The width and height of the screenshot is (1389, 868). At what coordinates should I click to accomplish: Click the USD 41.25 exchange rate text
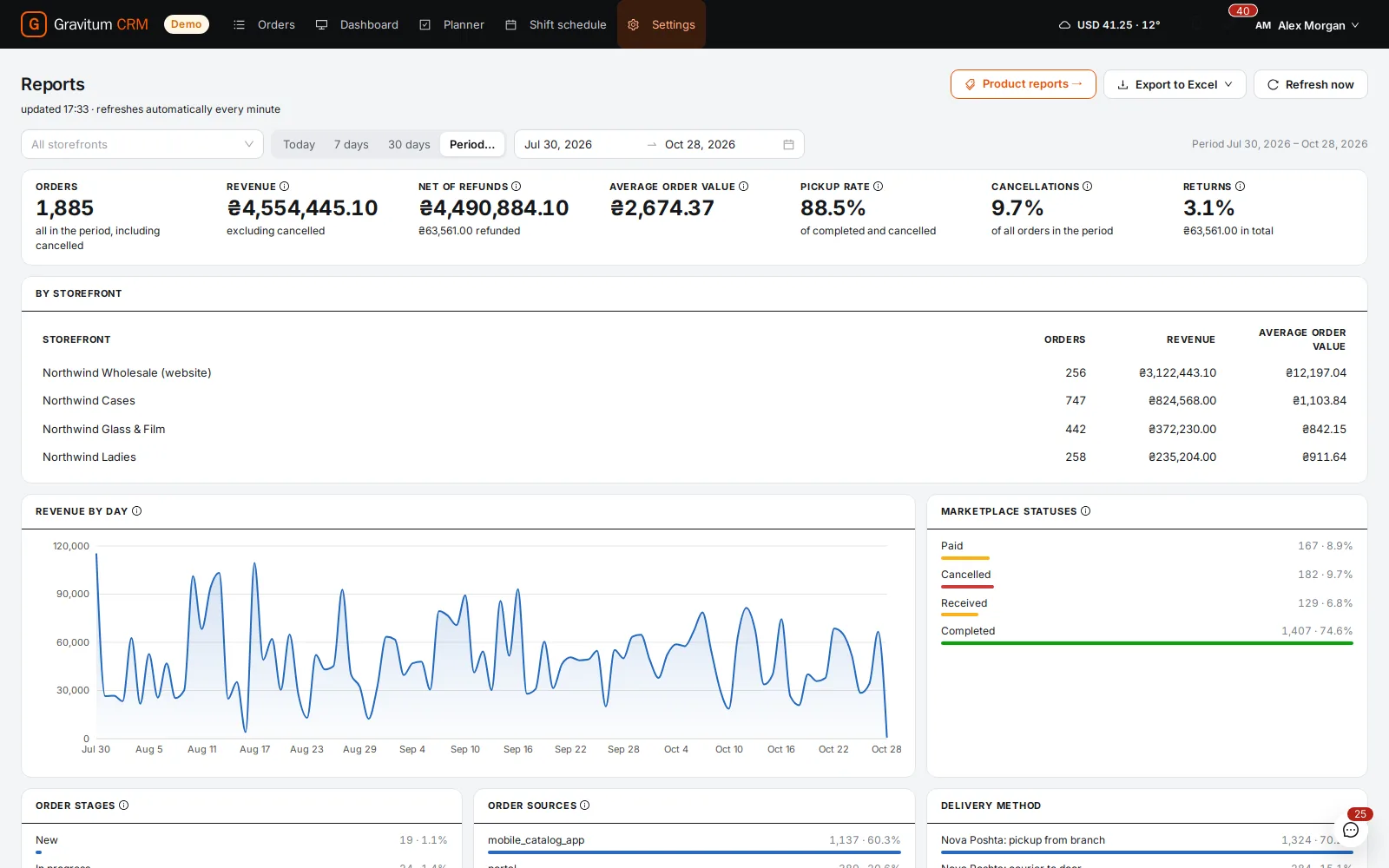pyautogui.click(x=1105, y=25)
